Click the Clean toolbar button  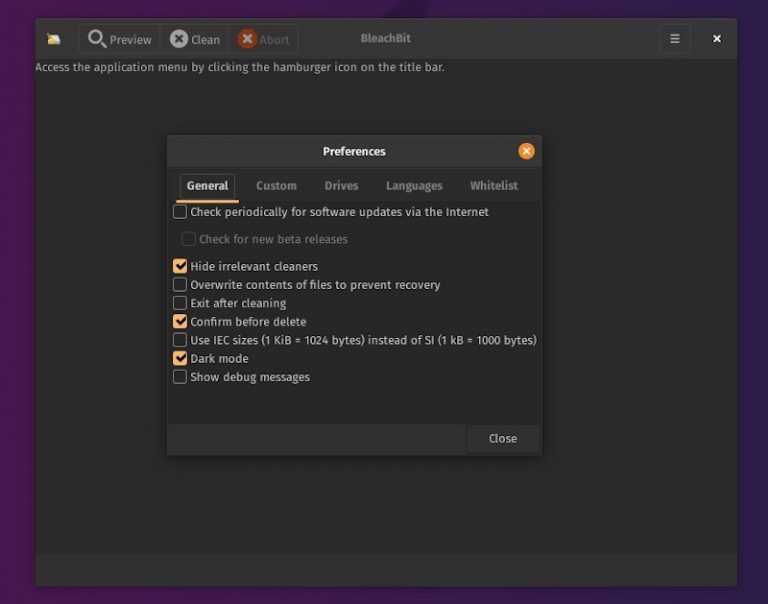(x=194, y=39)
